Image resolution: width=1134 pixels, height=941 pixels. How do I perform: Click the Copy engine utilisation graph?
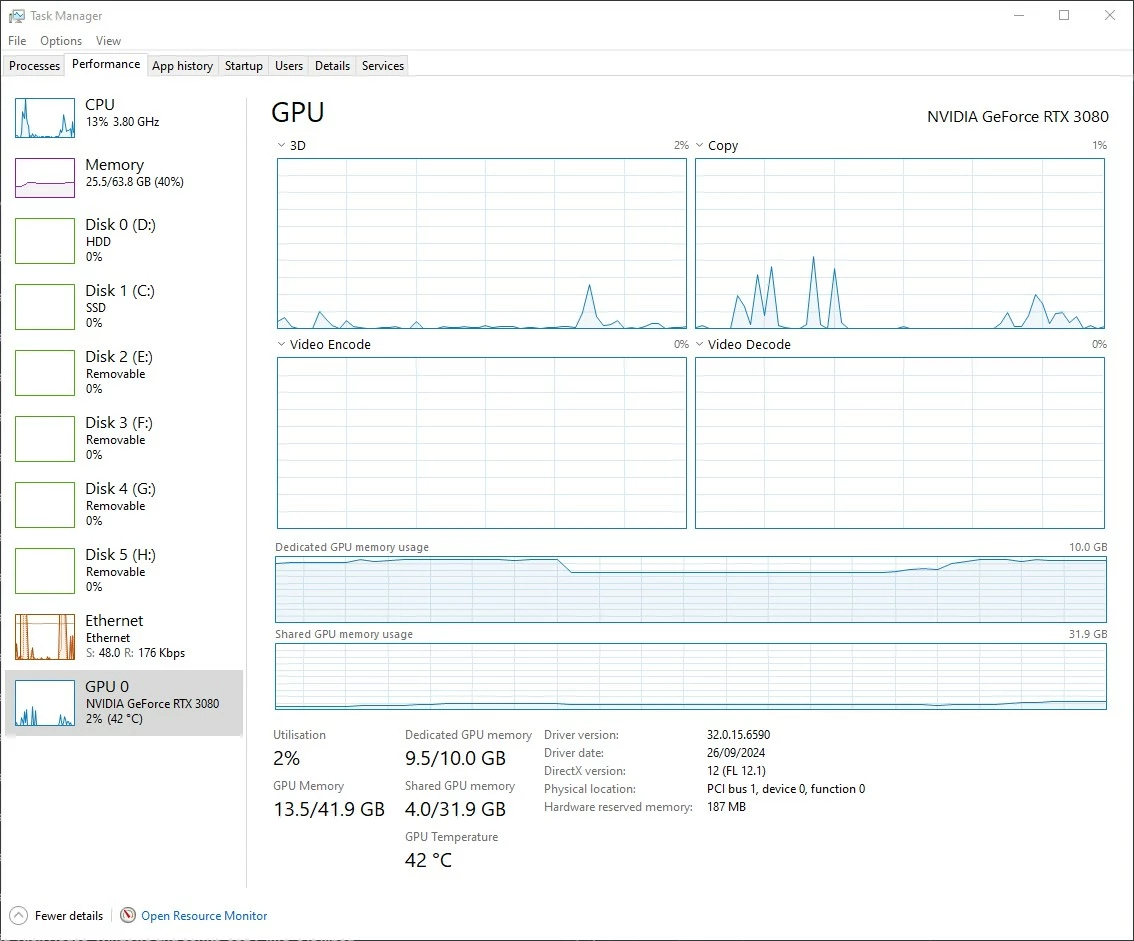click(900, 244)
